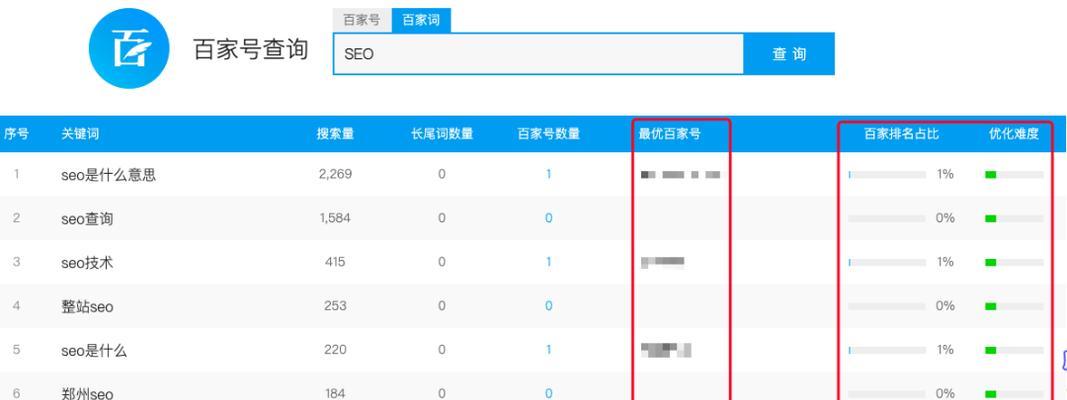Open blurred best Baijiahao for seo技术
Screen dimensions: 1067x400
point(663,262)
